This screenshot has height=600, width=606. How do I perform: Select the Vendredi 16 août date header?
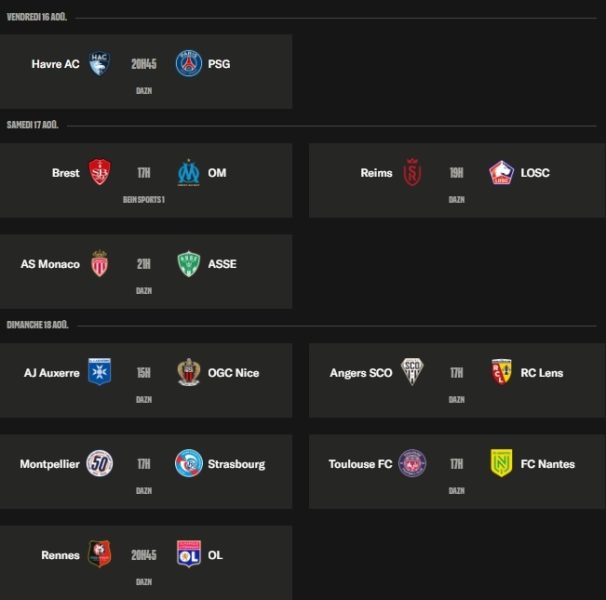[x=37, y=17]
